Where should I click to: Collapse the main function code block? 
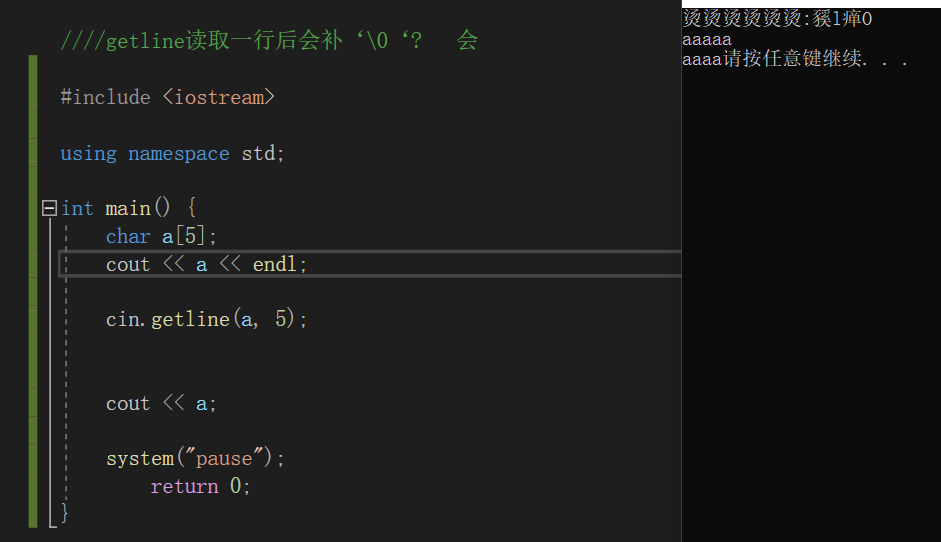click(x=48, y=209)
